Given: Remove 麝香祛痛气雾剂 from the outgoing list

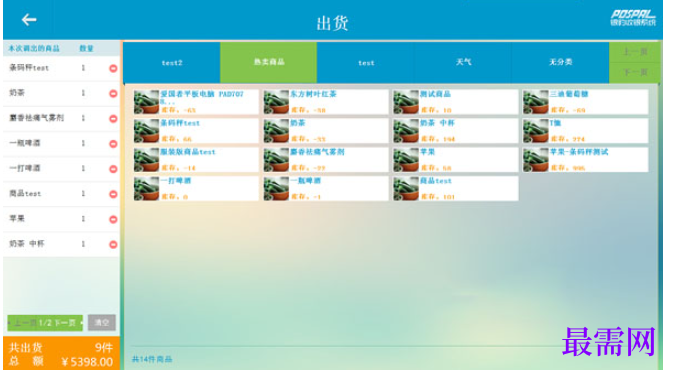Looking at the screenshot, I should click(x=113, y=119).
